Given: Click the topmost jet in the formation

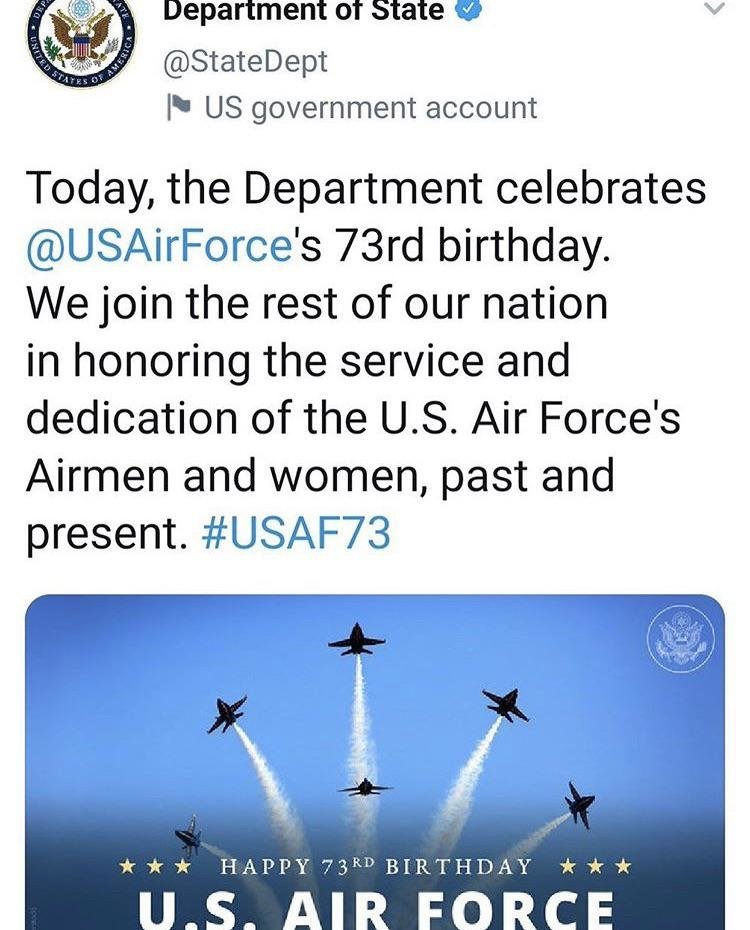Looking at the screenshot, I should click(x=356, y=640).
